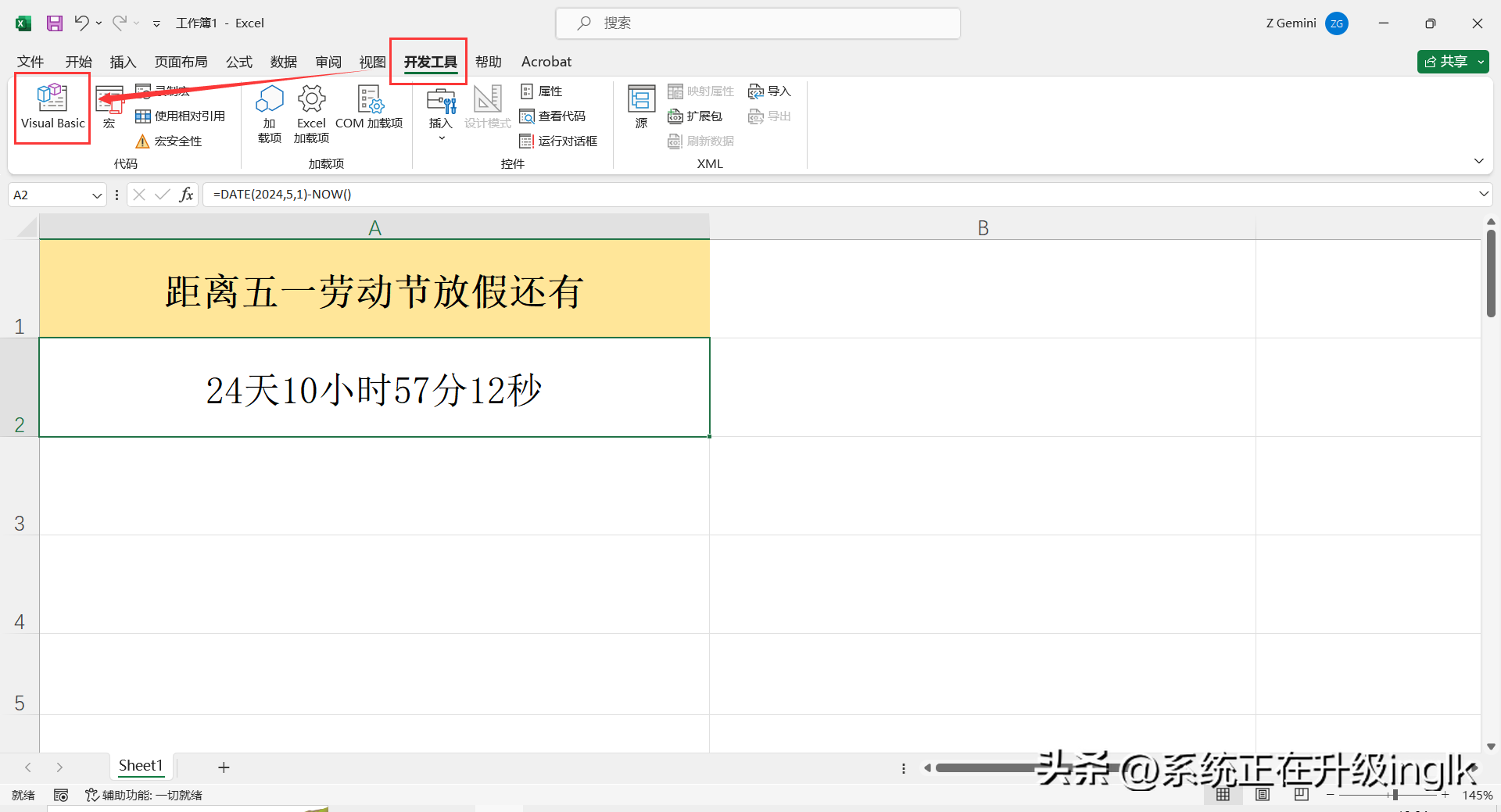
Task: Switch to page layout view
Action: point(1263,795)
